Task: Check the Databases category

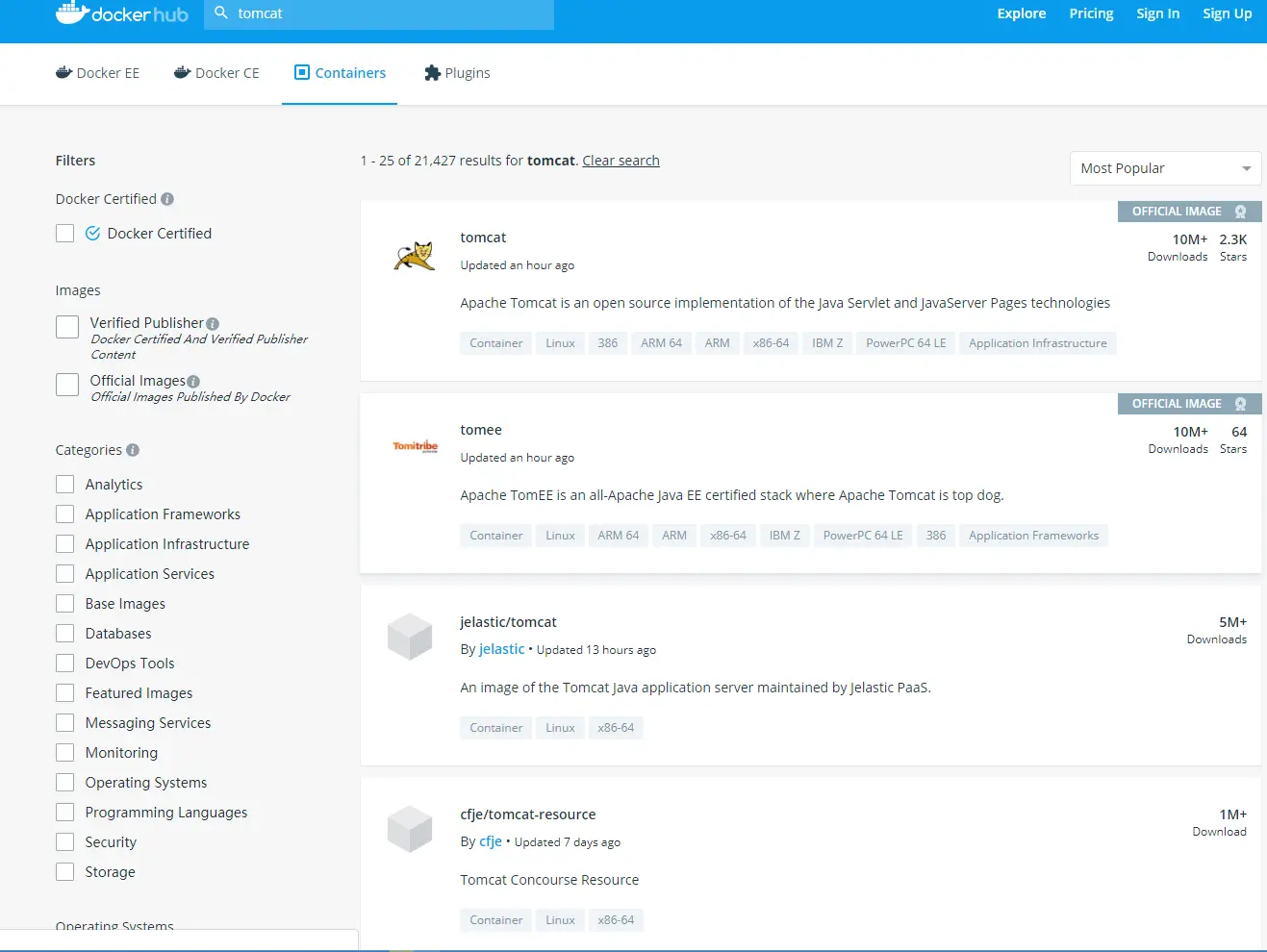Action: point(65,634)
